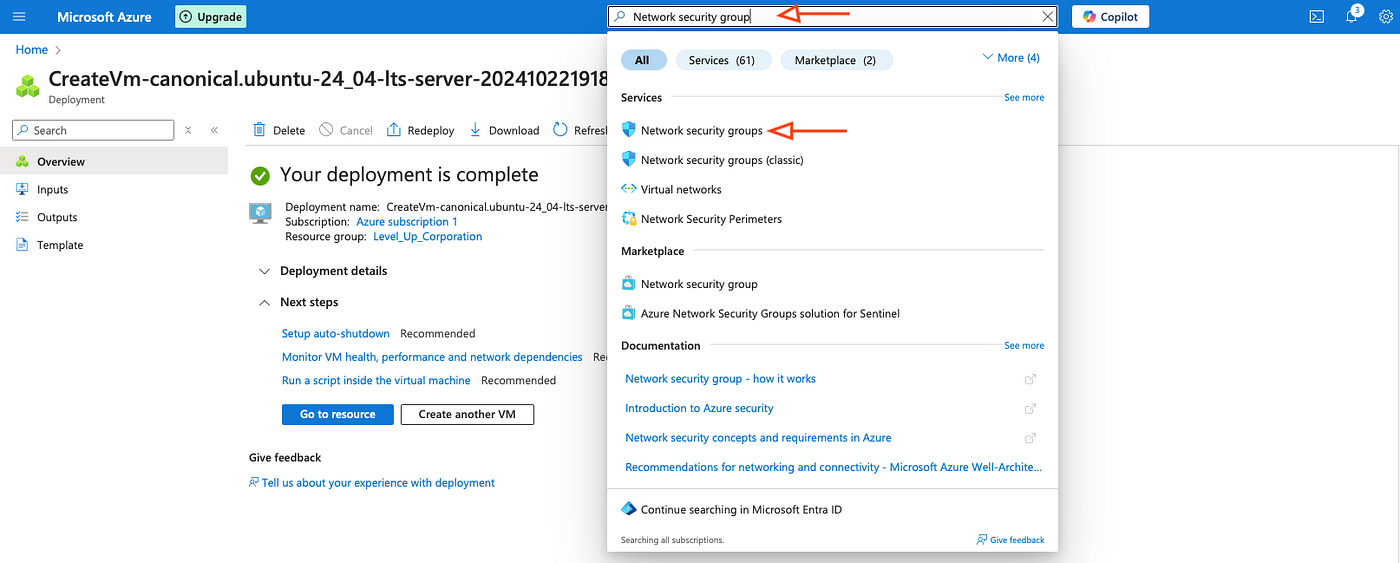Click See more next to Services
1400x563 pixels.
(1024, 97)
